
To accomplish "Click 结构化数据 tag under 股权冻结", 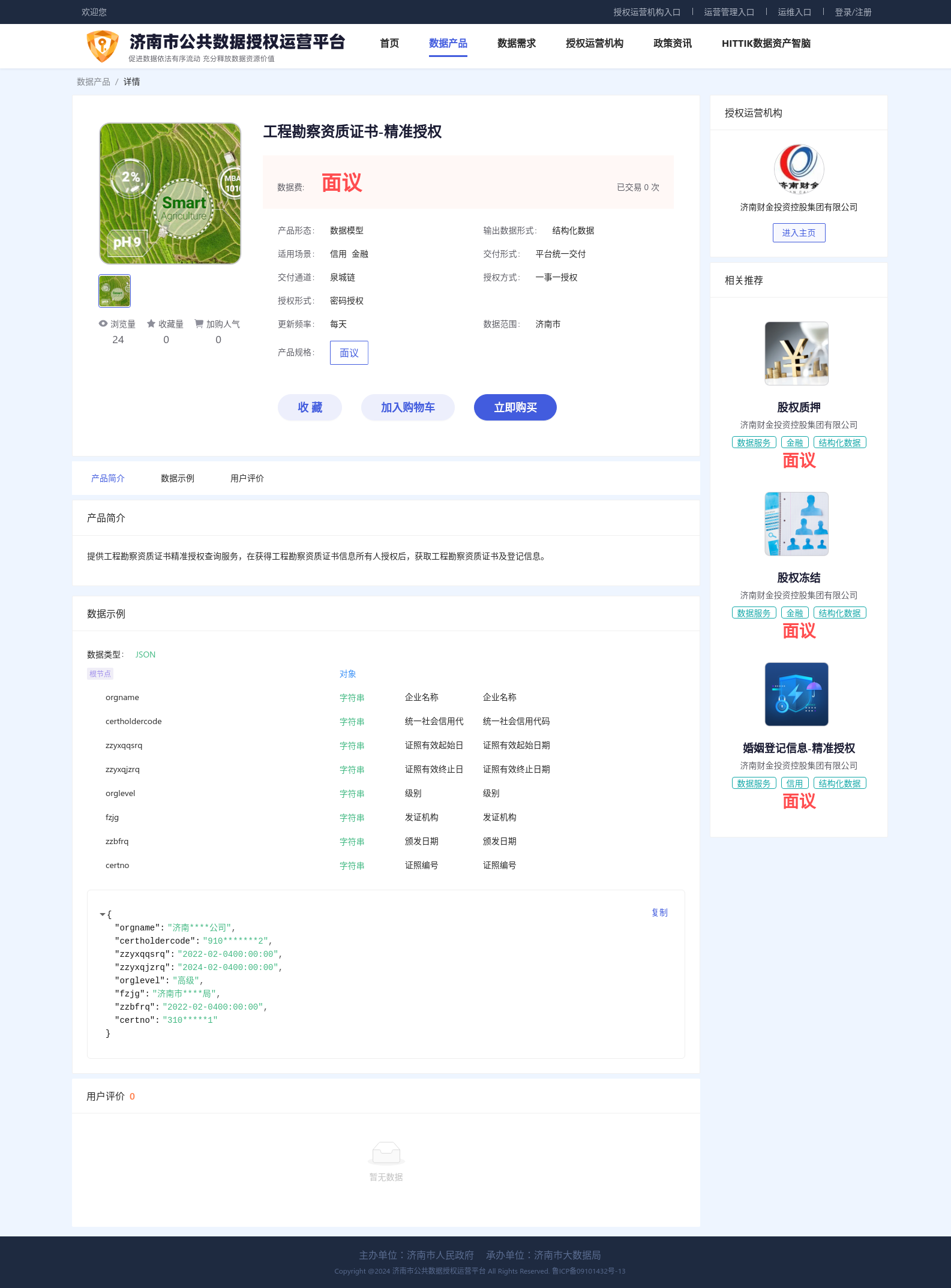I will pos(840,613).
